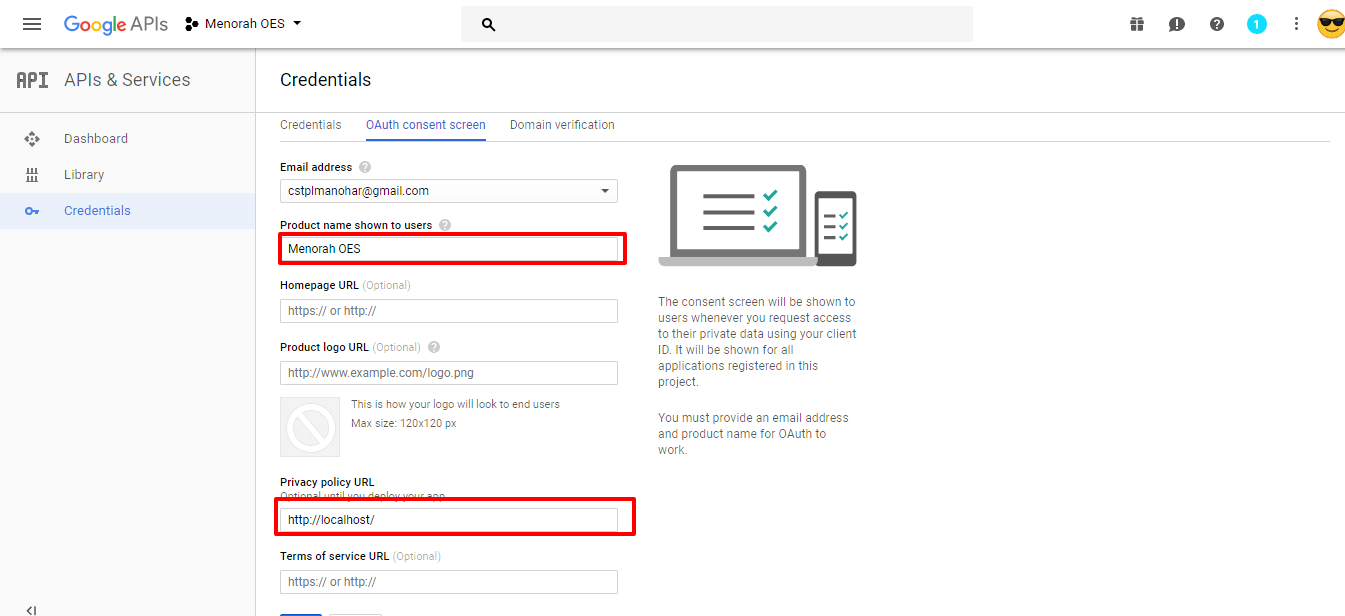Image resolution: width=1345 pixels, height=616 pixels.
Task: Open the gift free trial icon
Action: point(1137,24)
